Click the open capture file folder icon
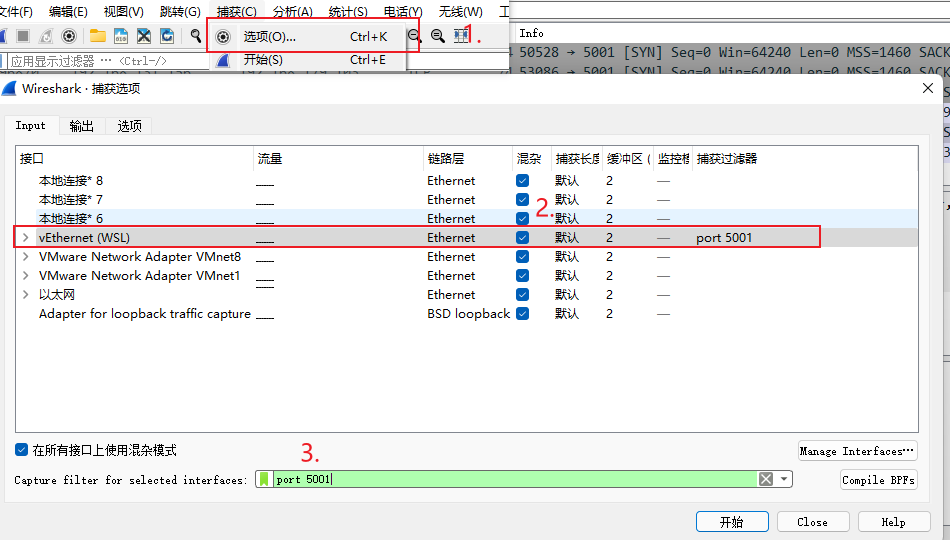Image resolution: width=950 pixels, height=540 pixels. tap(98, 36)
